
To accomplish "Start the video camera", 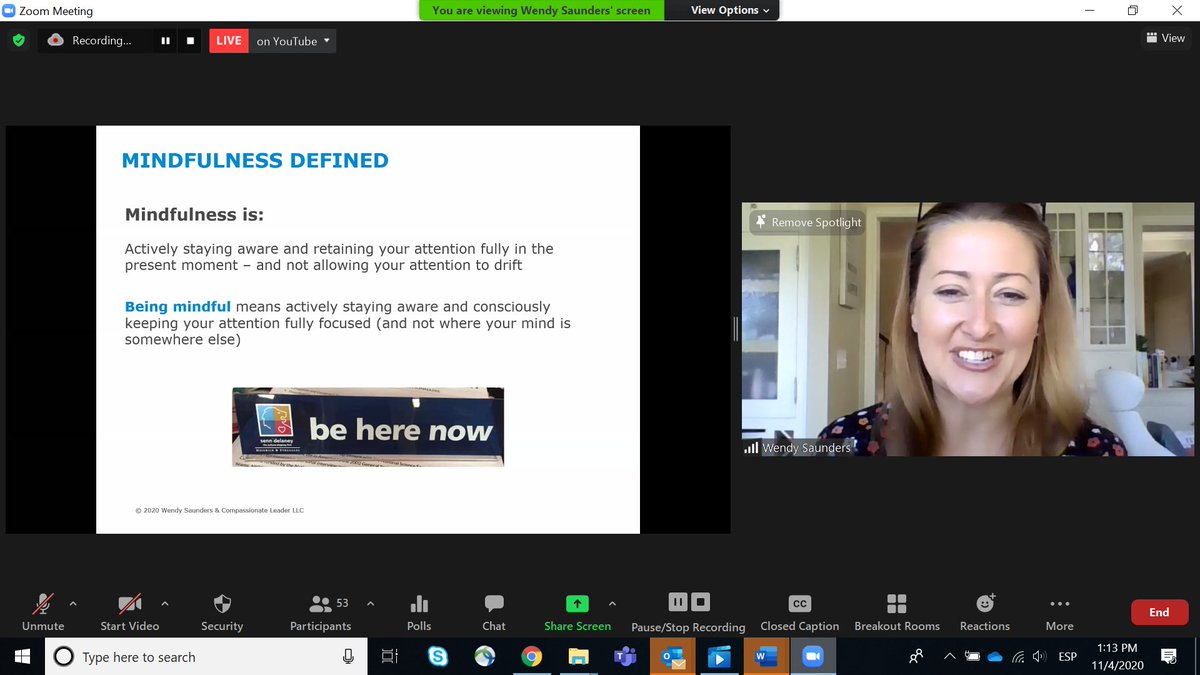I will 129,612.
